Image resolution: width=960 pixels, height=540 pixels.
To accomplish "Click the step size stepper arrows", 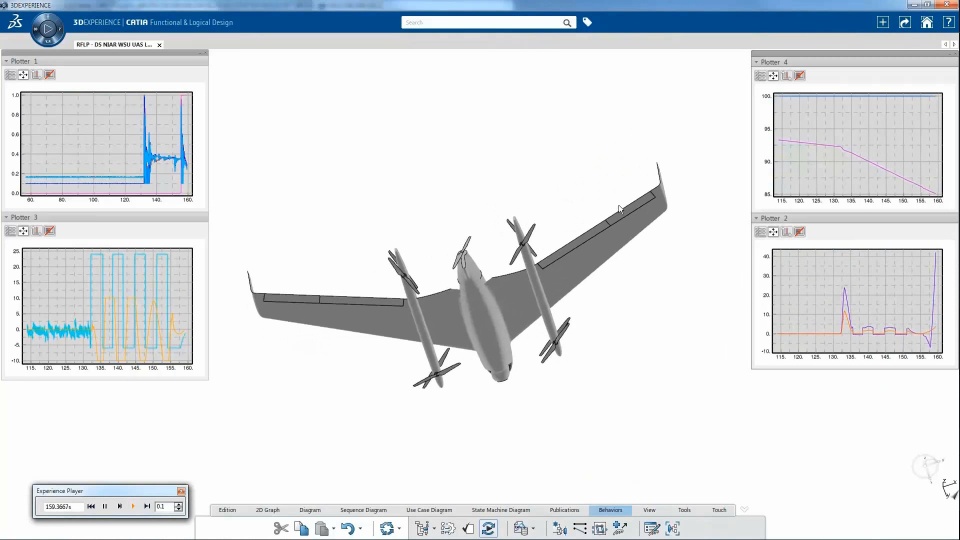I will click(178, 506).
